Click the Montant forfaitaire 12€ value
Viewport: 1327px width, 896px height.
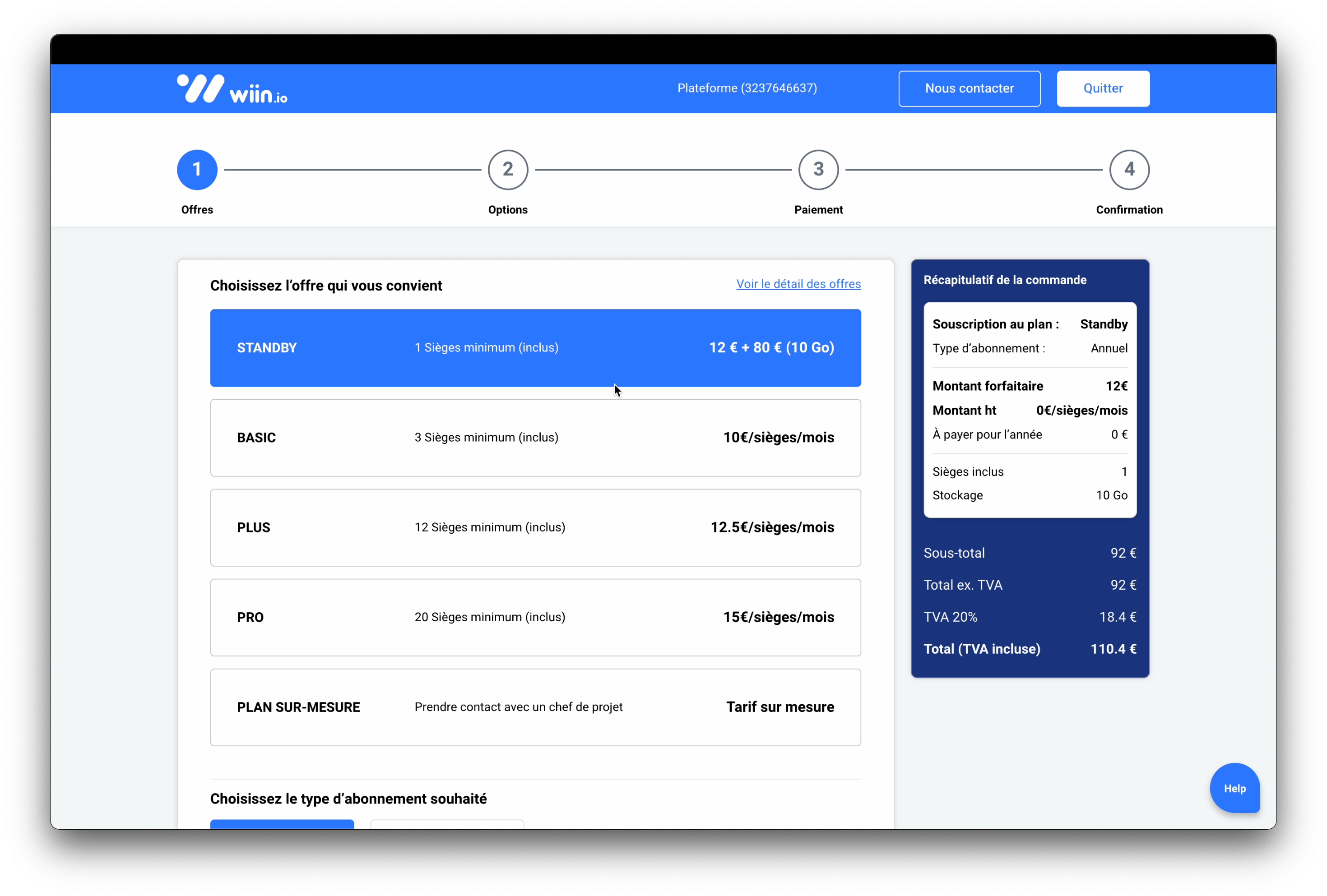(1116, 386)
